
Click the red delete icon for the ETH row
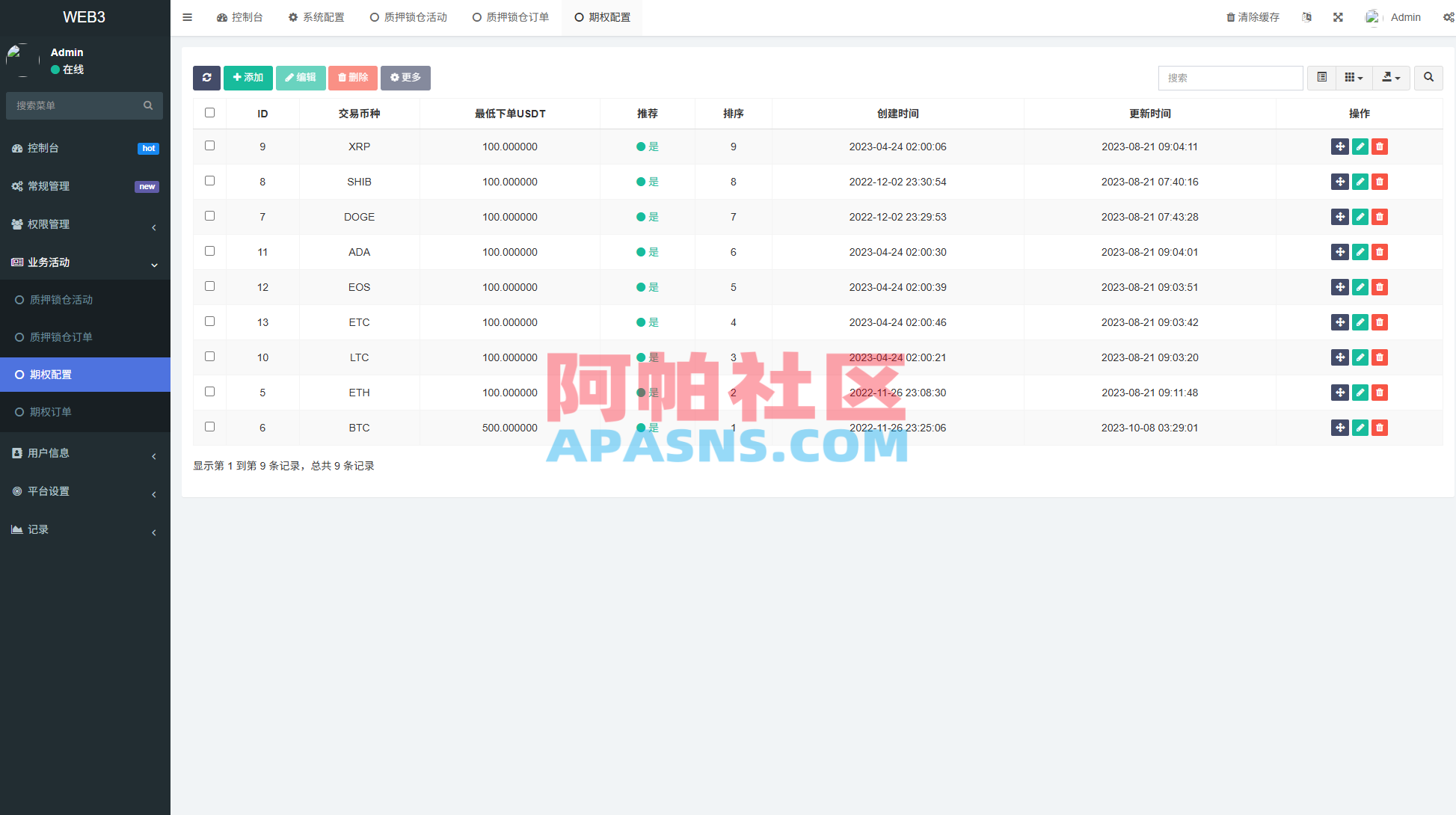click(x=1380, y=393)
